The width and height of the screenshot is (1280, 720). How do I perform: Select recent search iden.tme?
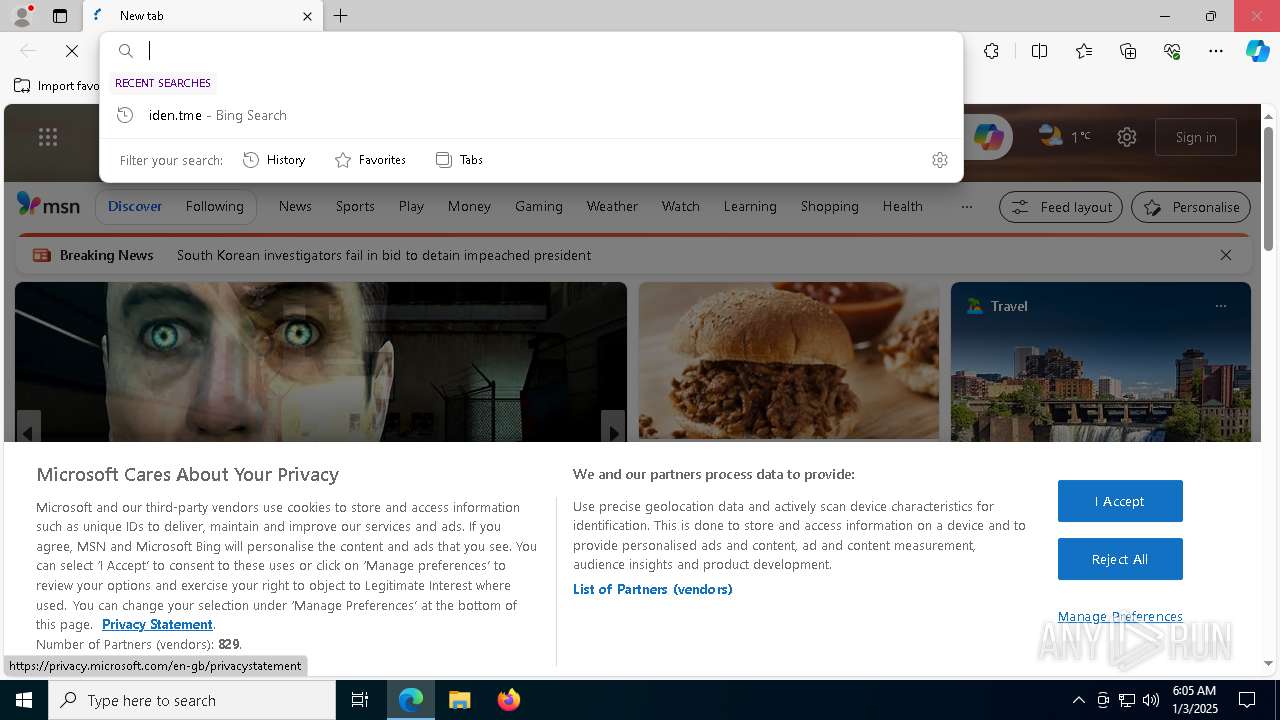click(531, 115)
